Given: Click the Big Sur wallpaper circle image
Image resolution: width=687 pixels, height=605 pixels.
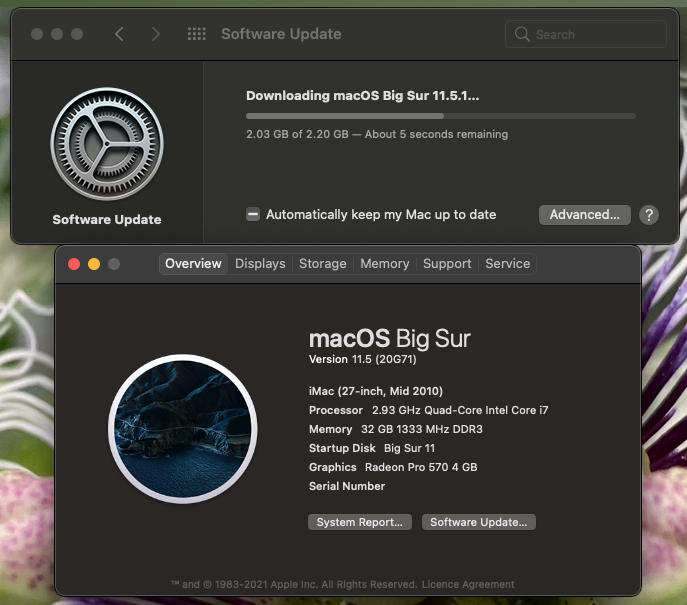Looking at the screenshot, I should pos(182,428).
